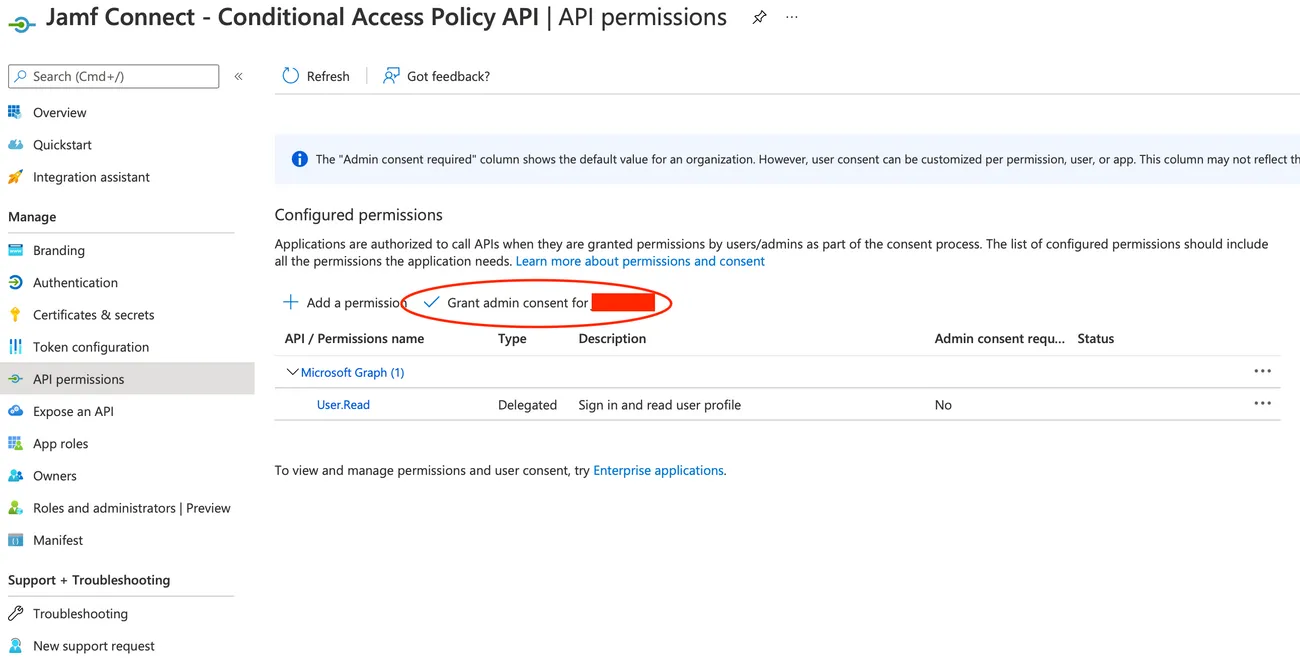Image resolution: width=1300 pixels, height=661 pixels.
Task: Click the Configured permissions heading
Action: (358, 214)
